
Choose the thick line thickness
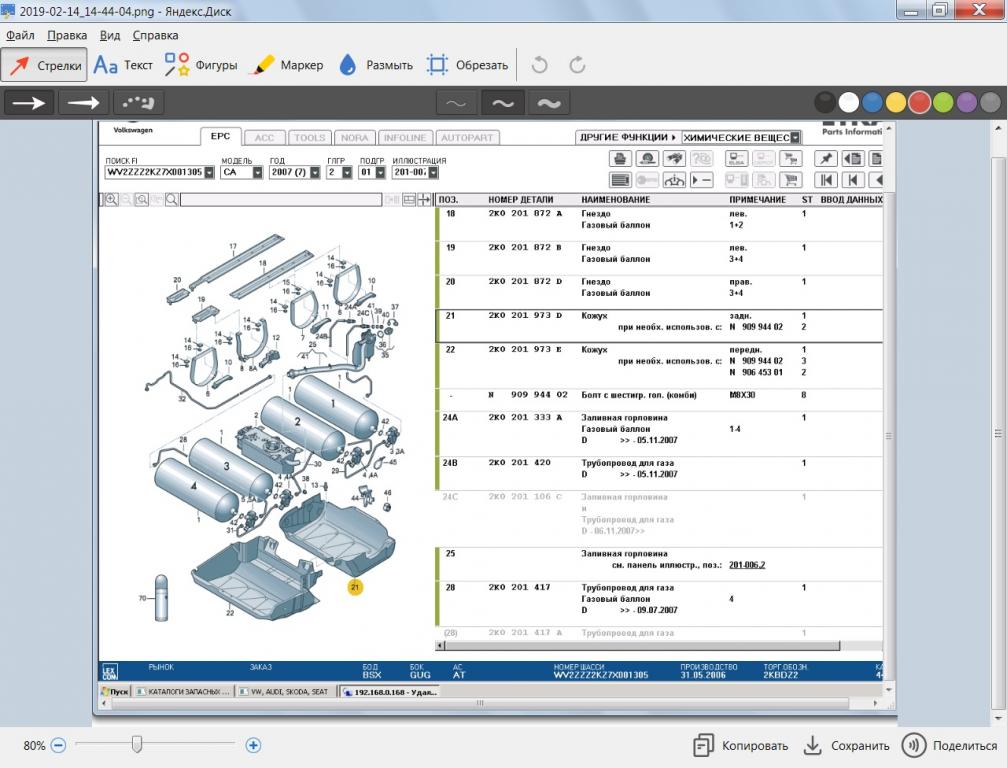coord(548,103)
